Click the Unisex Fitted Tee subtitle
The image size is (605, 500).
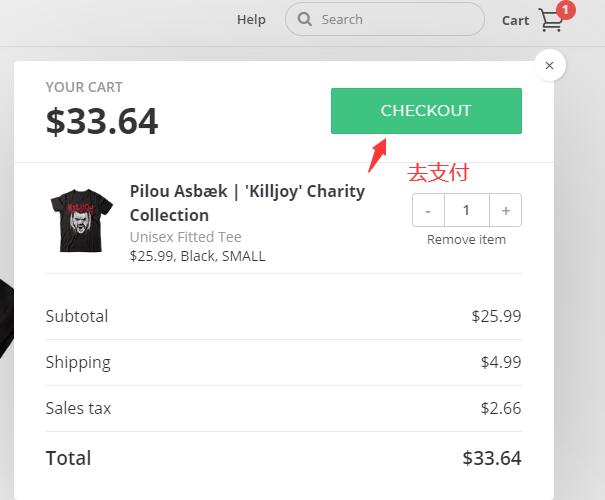coord(185,237)
